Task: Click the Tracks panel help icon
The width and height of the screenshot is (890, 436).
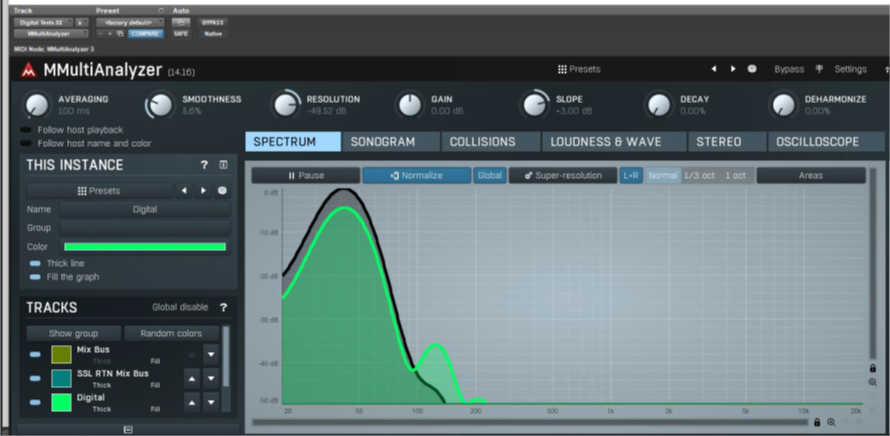Action: pos(223,308)
